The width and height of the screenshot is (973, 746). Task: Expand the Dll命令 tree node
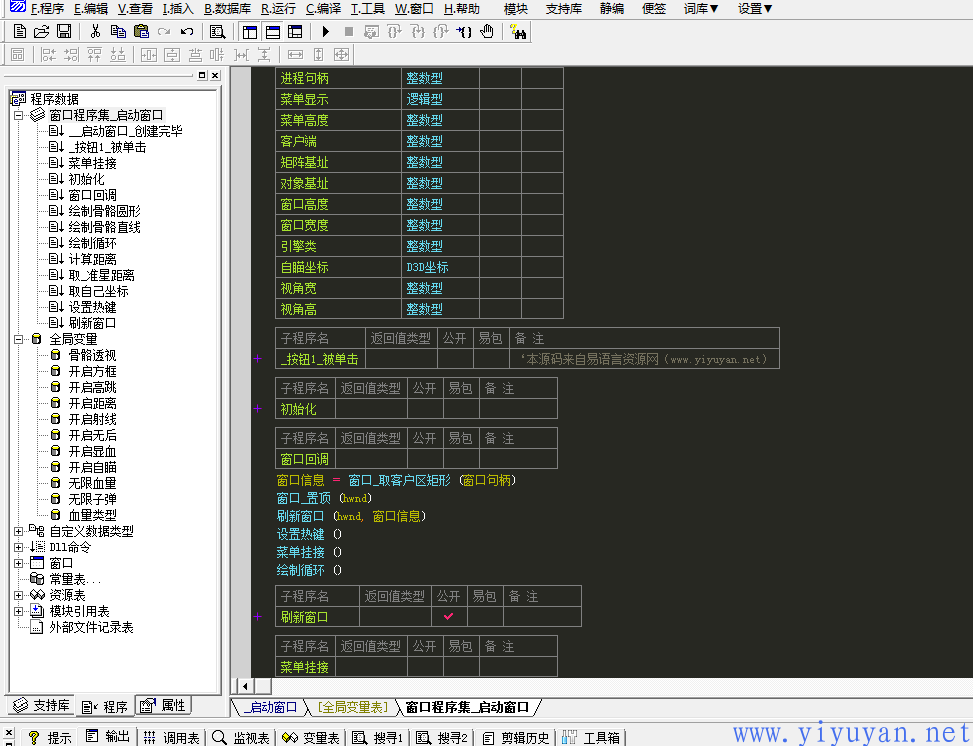pyautogui.click(x=19, y=547)
